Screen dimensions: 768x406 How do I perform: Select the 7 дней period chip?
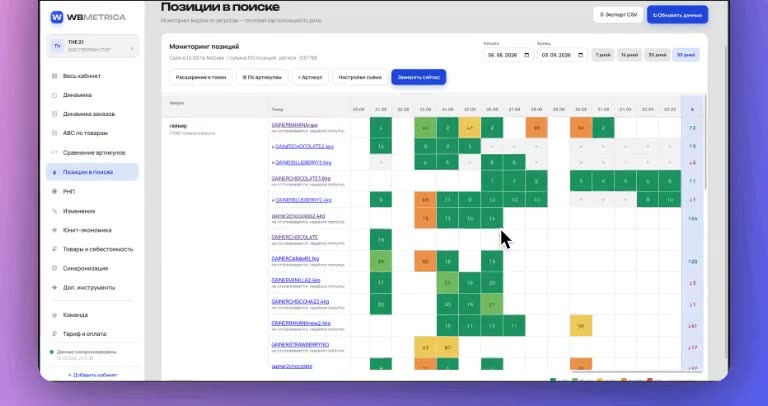click(602, 55)
